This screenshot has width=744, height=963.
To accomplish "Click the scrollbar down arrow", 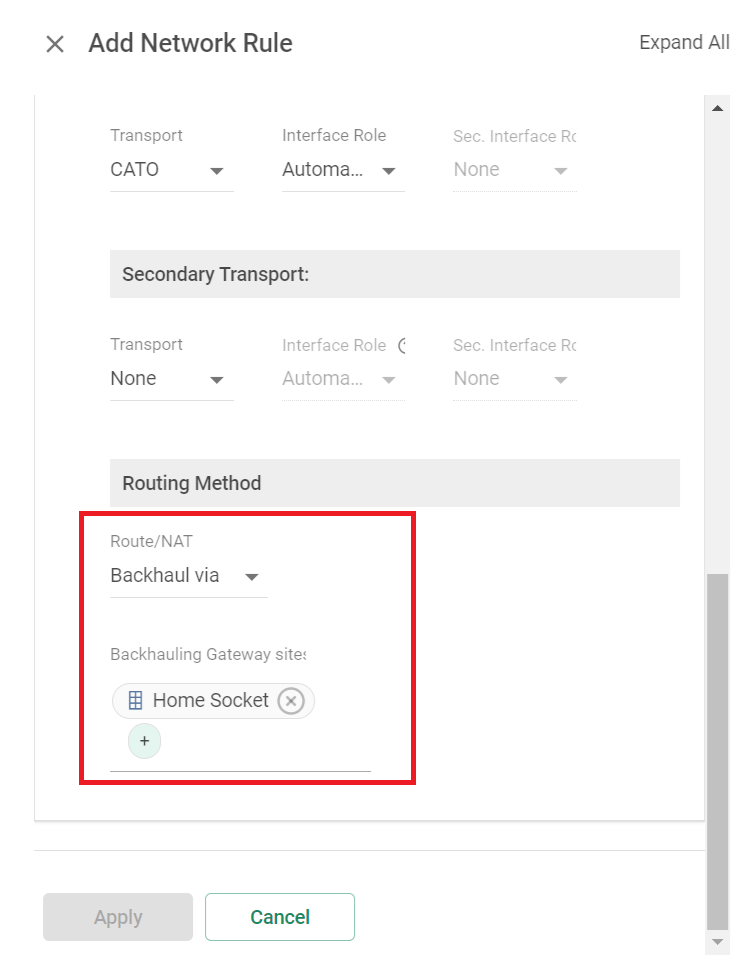I will click(x=717, y=942).
